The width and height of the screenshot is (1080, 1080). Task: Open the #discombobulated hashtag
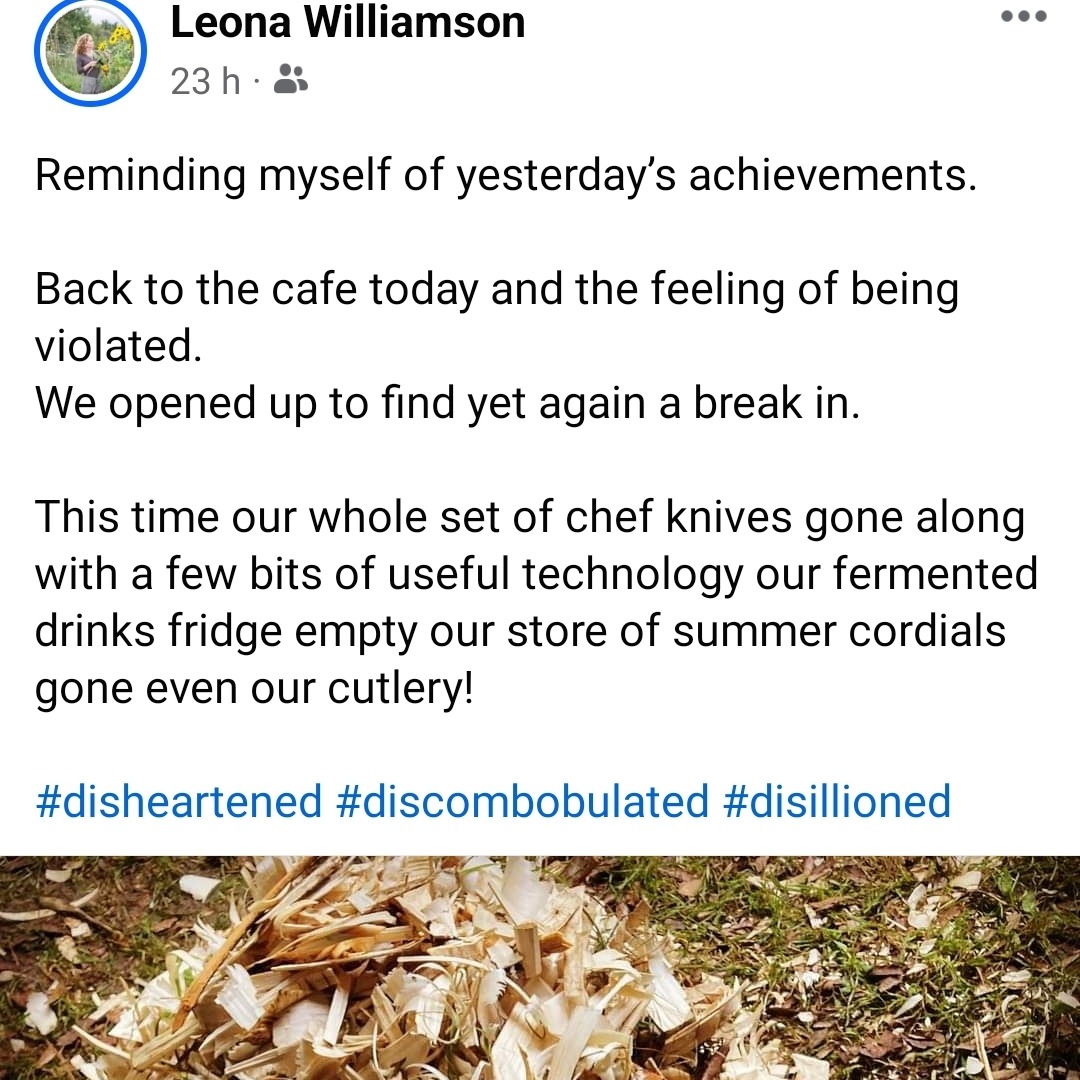pos(522,802)
